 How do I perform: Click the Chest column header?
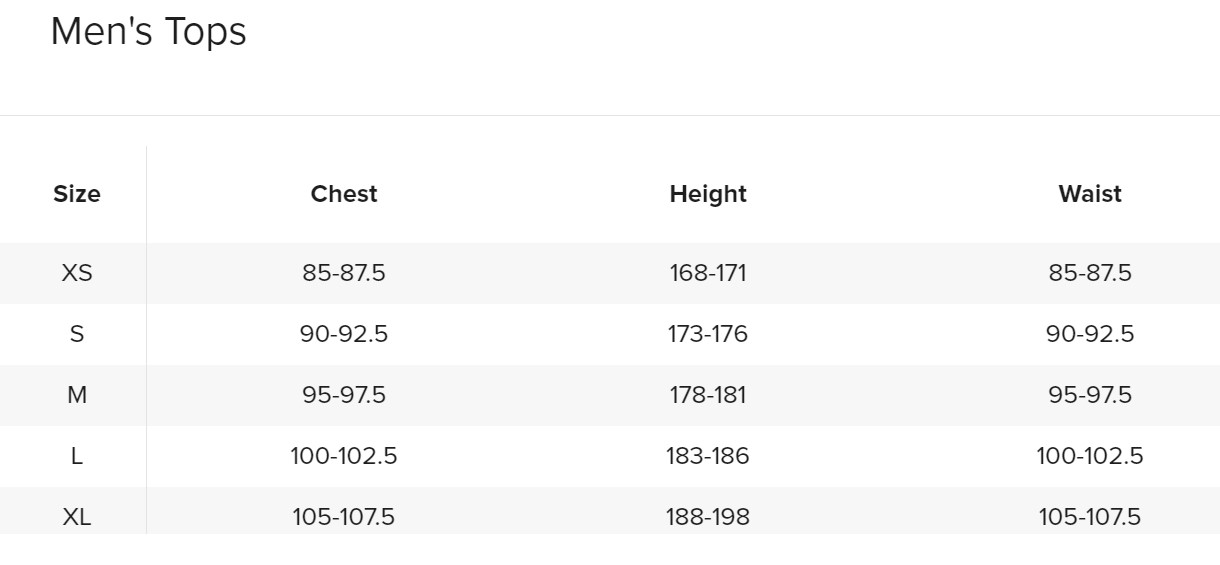(344, 194)
